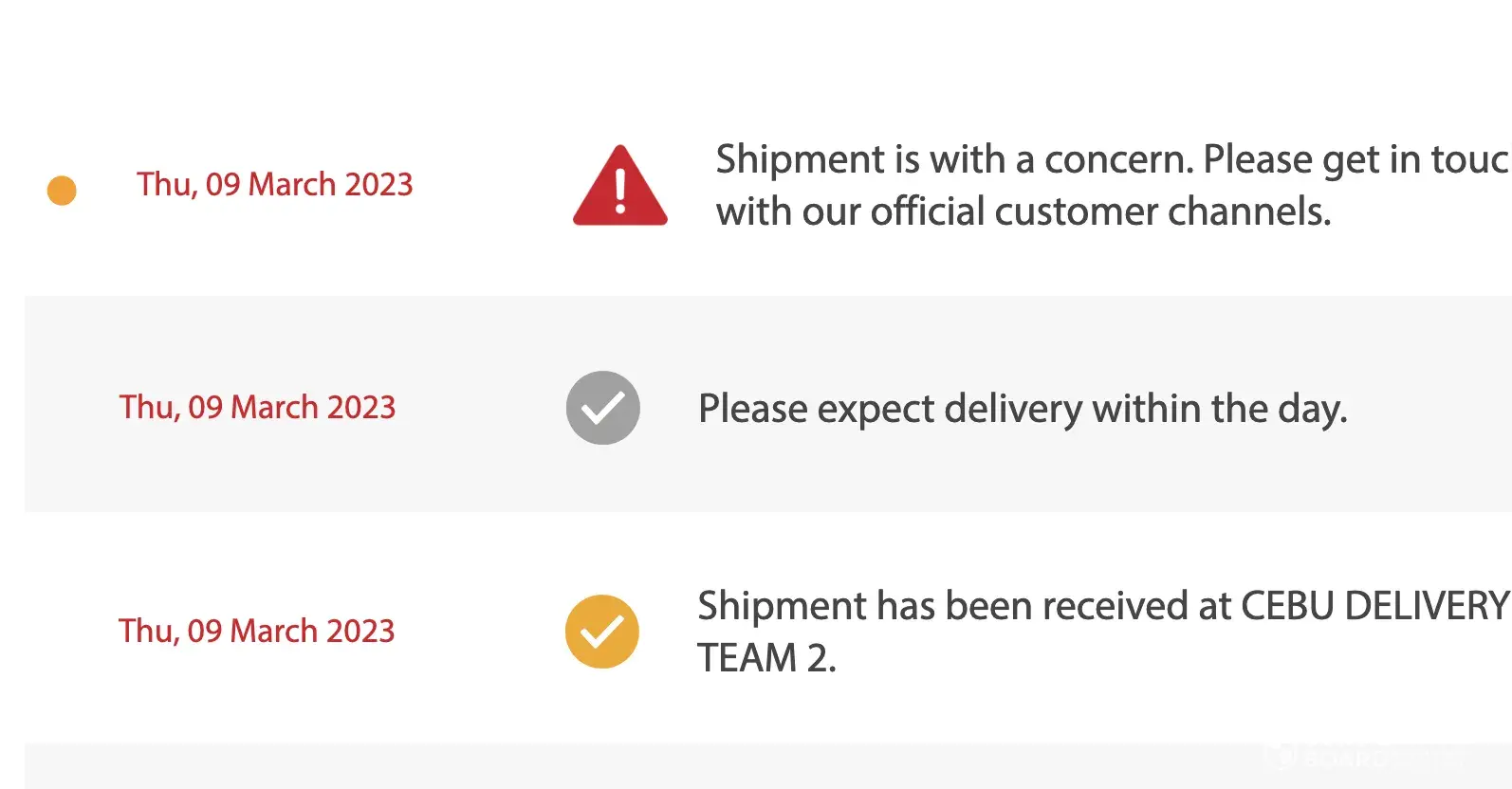Click the date beside the gray checkmark
This screenshot has width=1512, height=789.
257,407
